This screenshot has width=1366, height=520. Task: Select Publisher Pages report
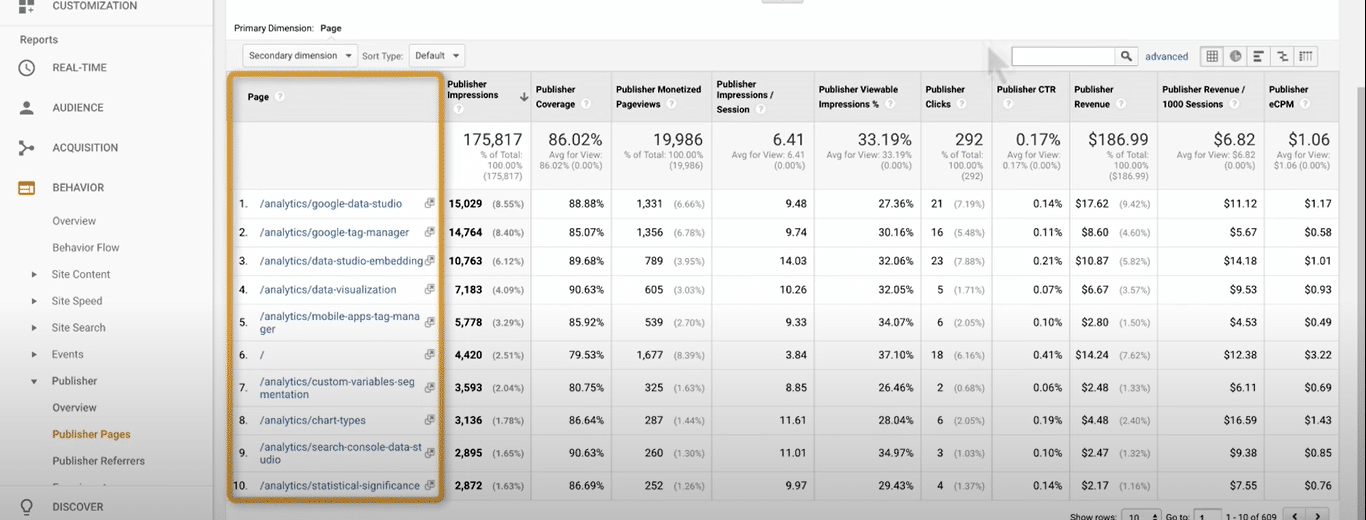[91, 435]
